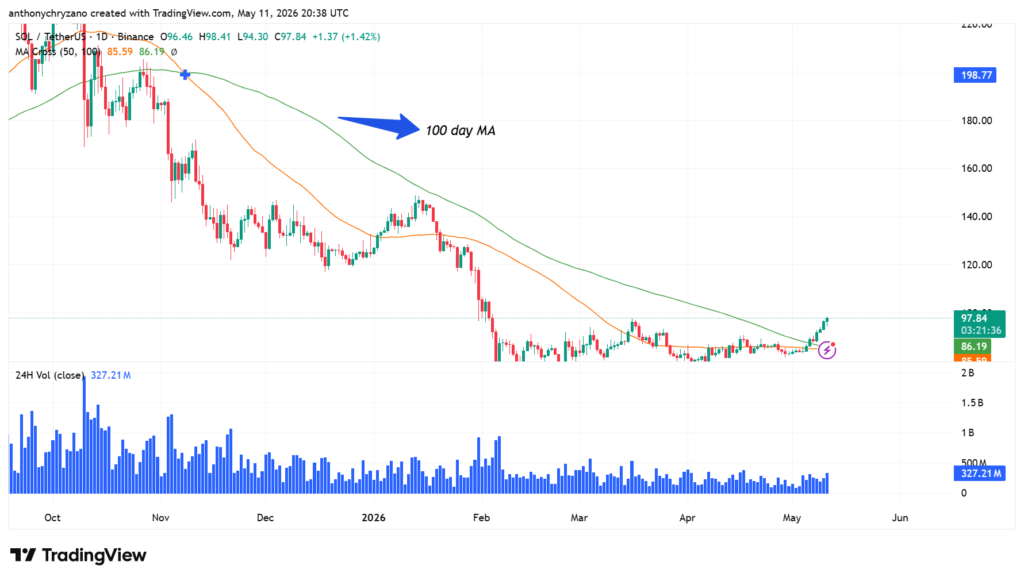Click the green 97.84 current price label
Screen dimensions: 1024x581
coord(974,318)
